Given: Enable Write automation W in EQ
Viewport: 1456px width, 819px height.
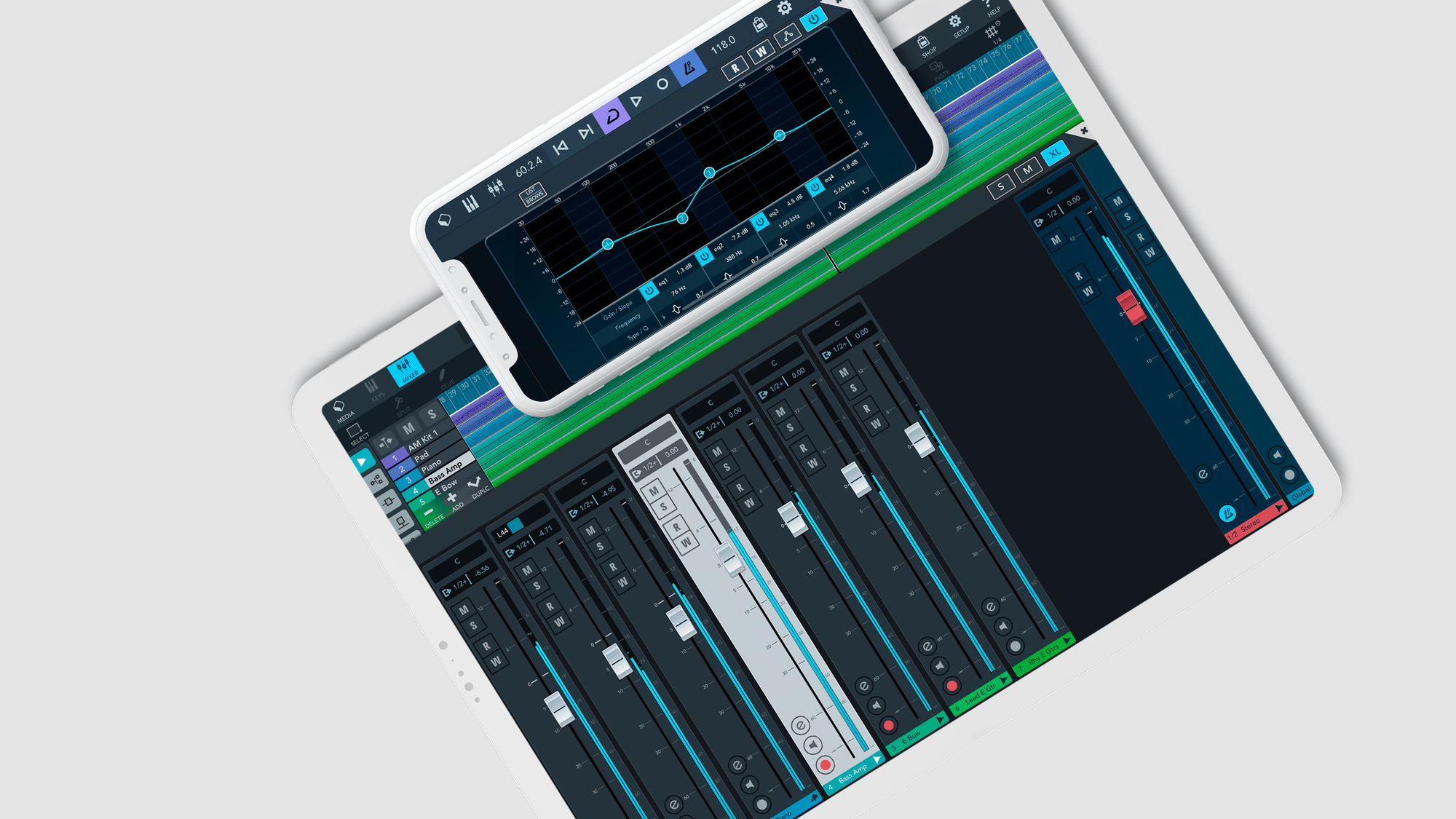Looking at the screenshot, I should (761, 52).
